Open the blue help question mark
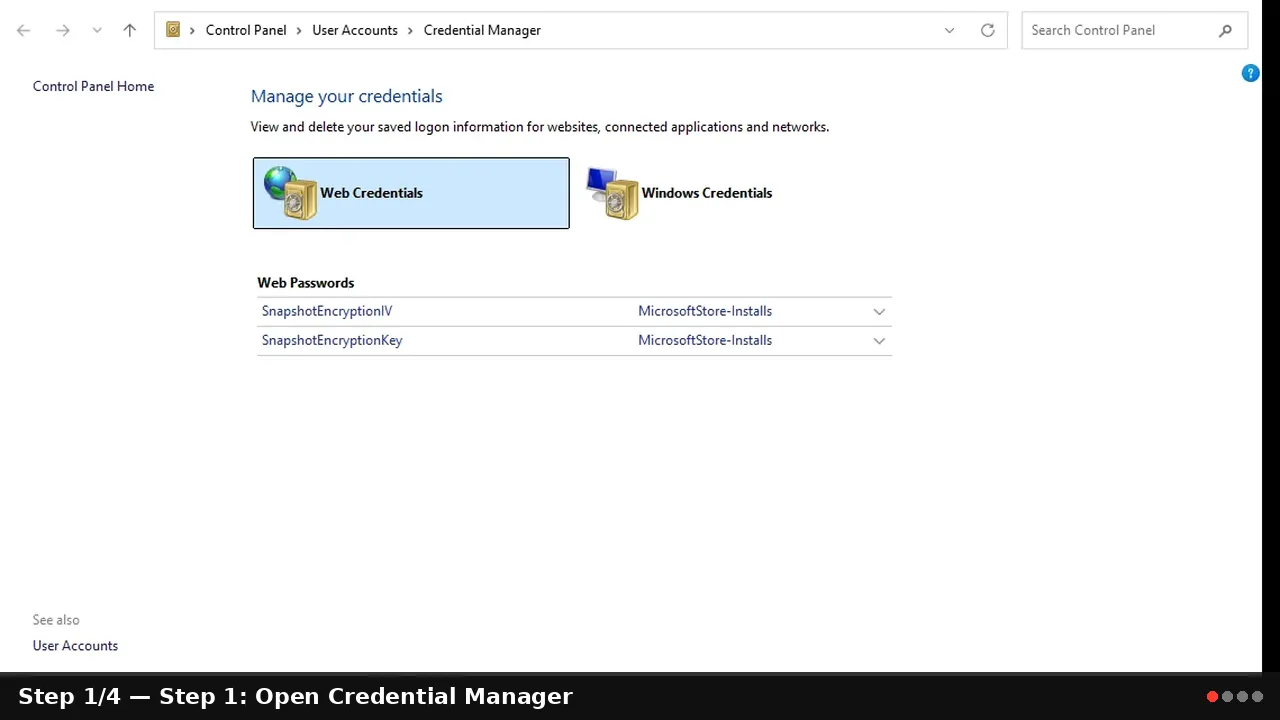This screenshot has width=1280, height=720. (1250, 73)
